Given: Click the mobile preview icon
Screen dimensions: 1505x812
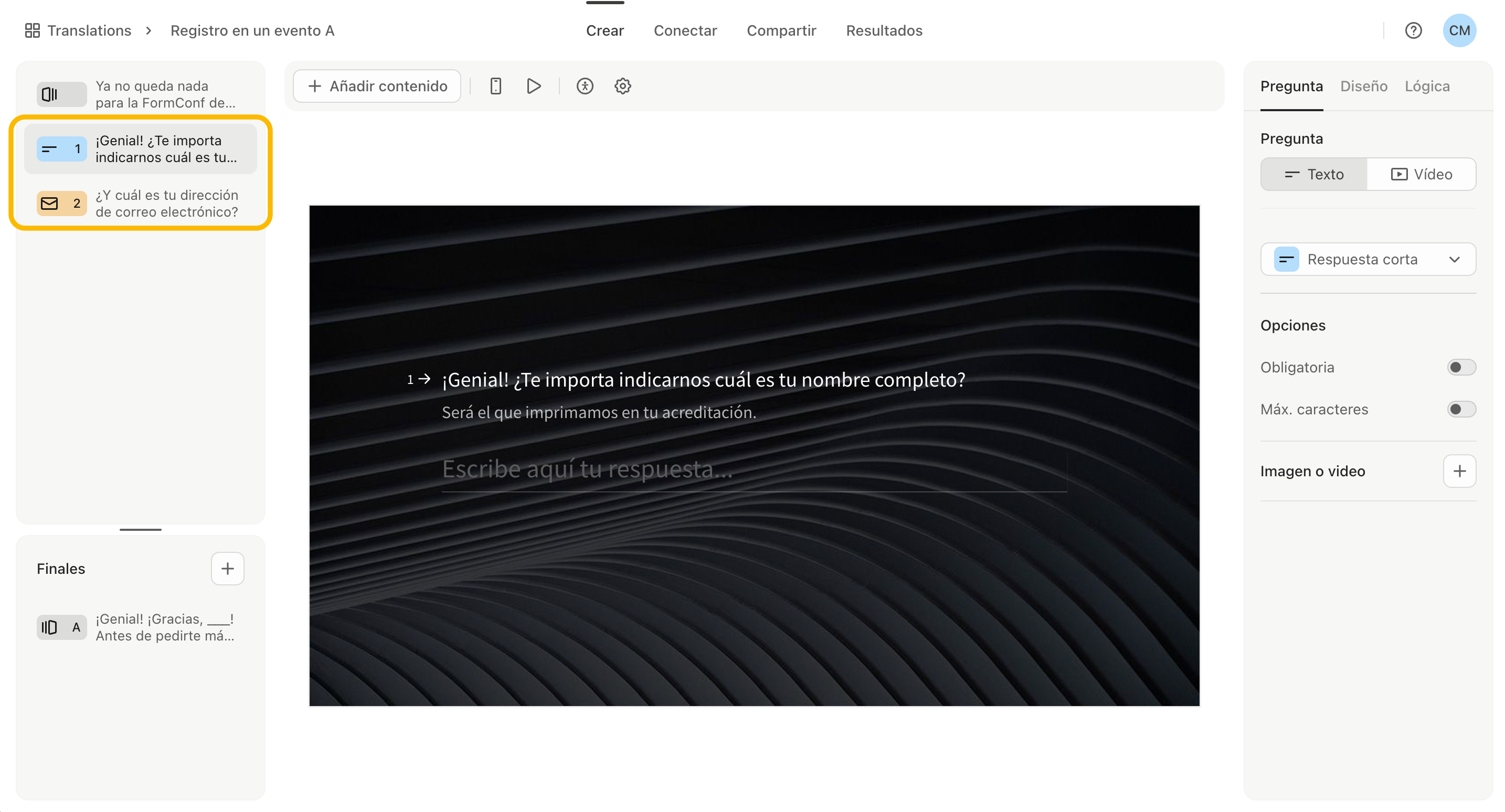Looking at the screenshot, I should [495, 86].
